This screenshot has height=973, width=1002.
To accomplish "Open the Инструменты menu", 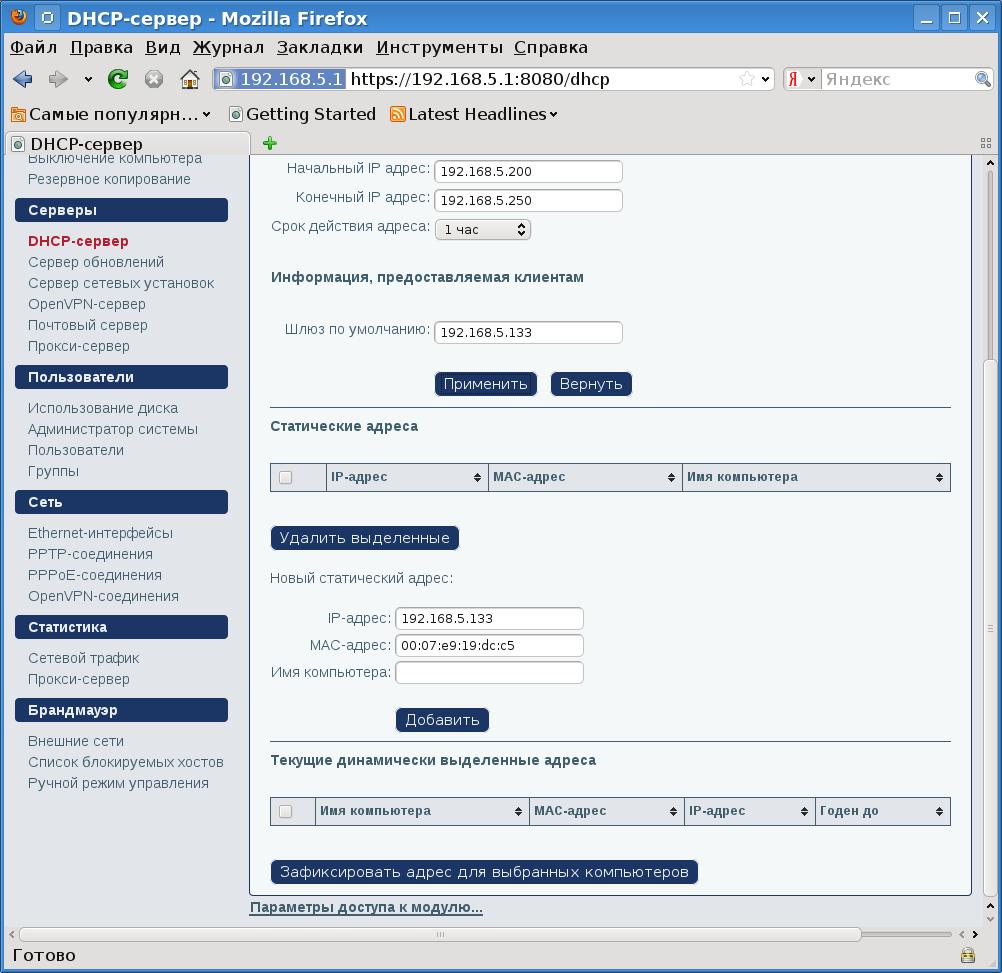I will coord(439,47).
